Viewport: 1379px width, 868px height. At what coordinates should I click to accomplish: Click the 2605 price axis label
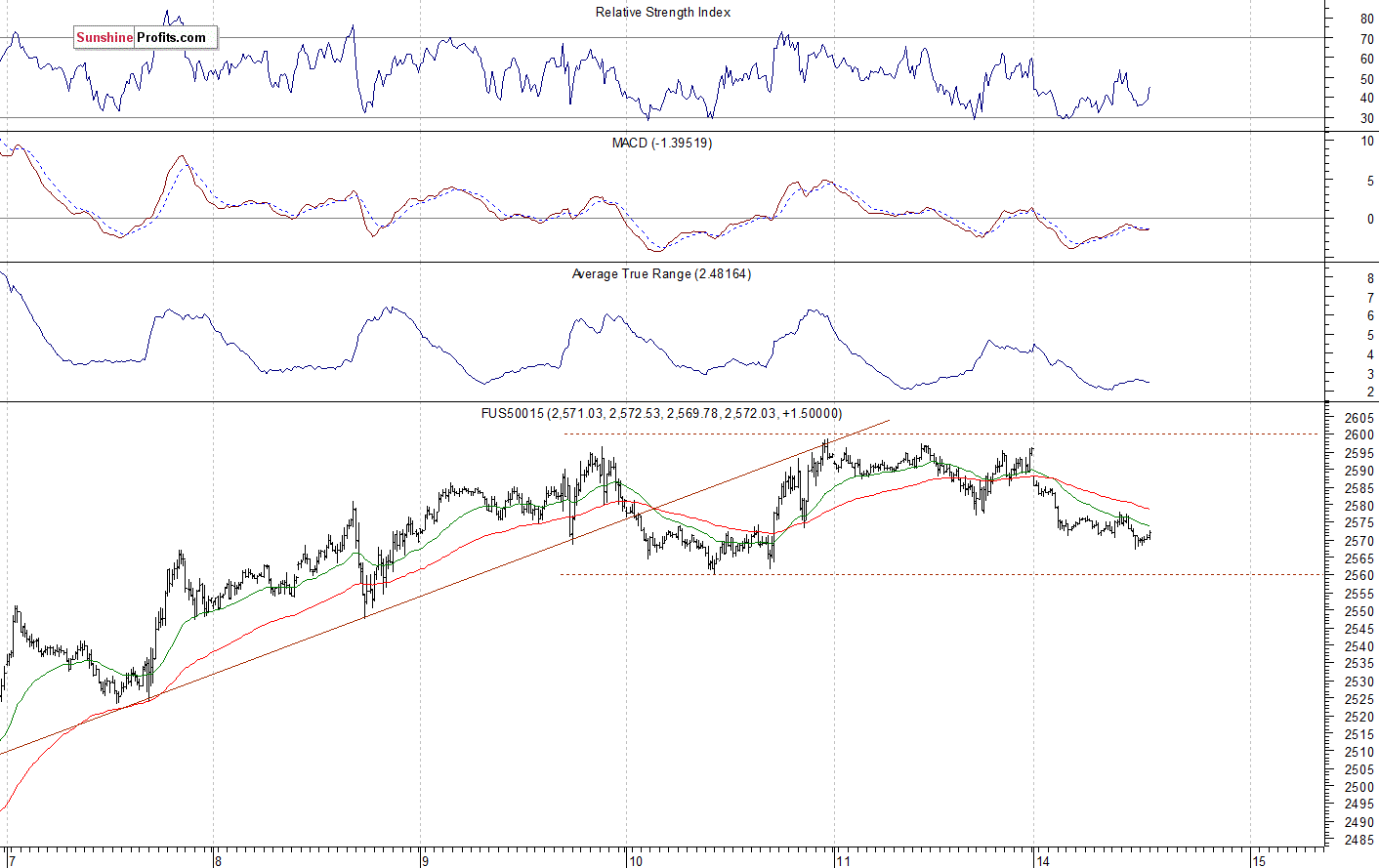(1359, 418)
